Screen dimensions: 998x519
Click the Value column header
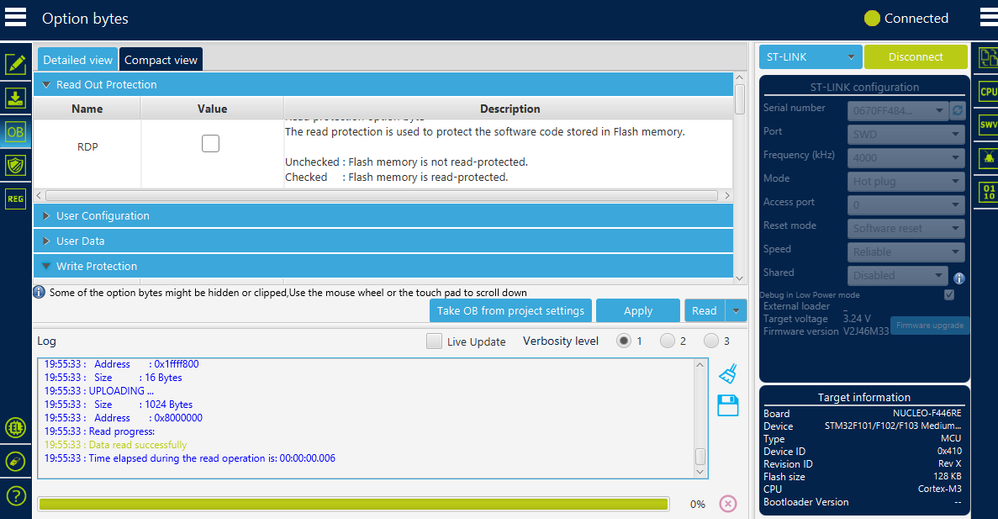tap(212, 109)
